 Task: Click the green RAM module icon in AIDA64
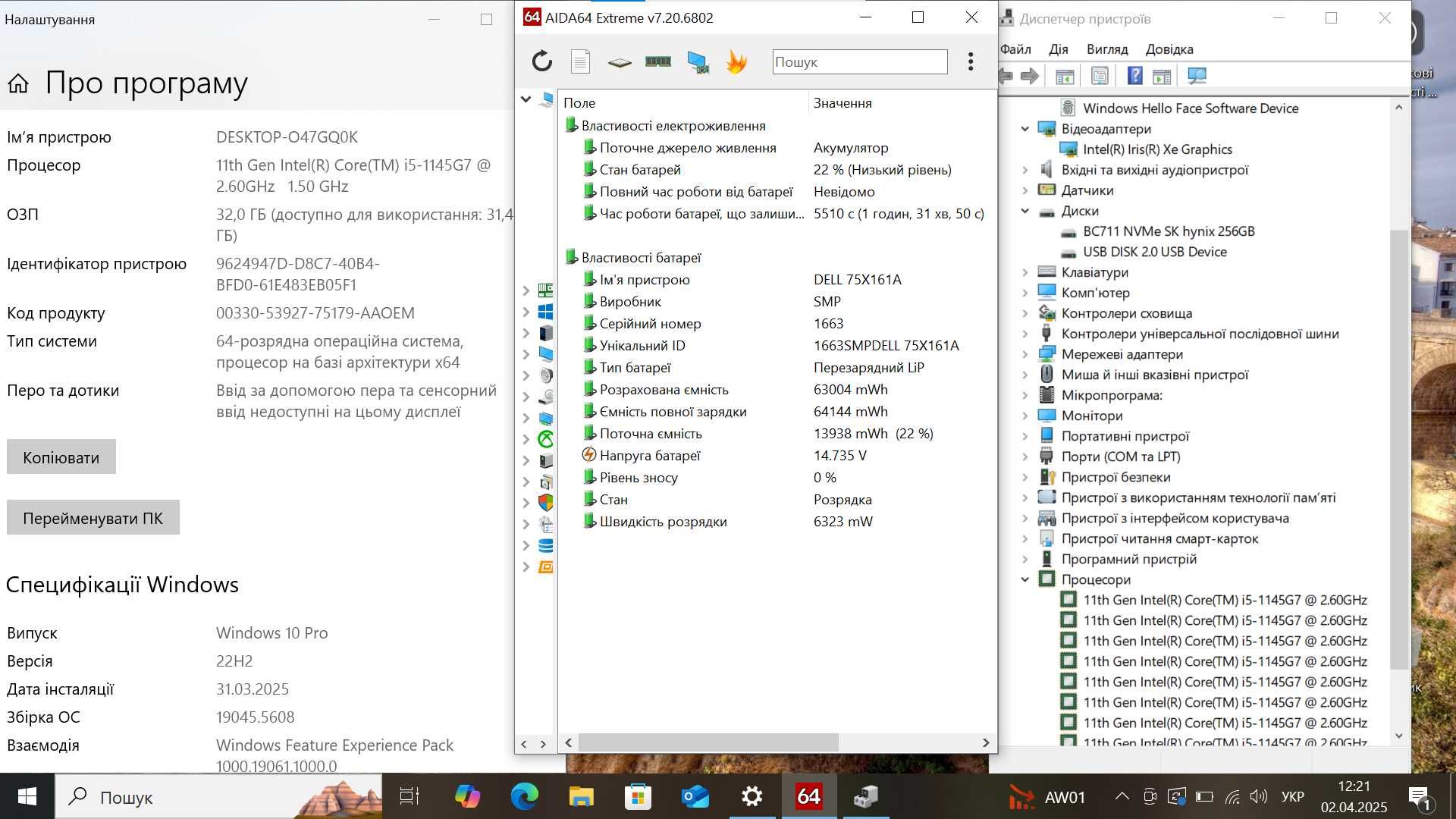pyautogui.click(x=658, y=61)
